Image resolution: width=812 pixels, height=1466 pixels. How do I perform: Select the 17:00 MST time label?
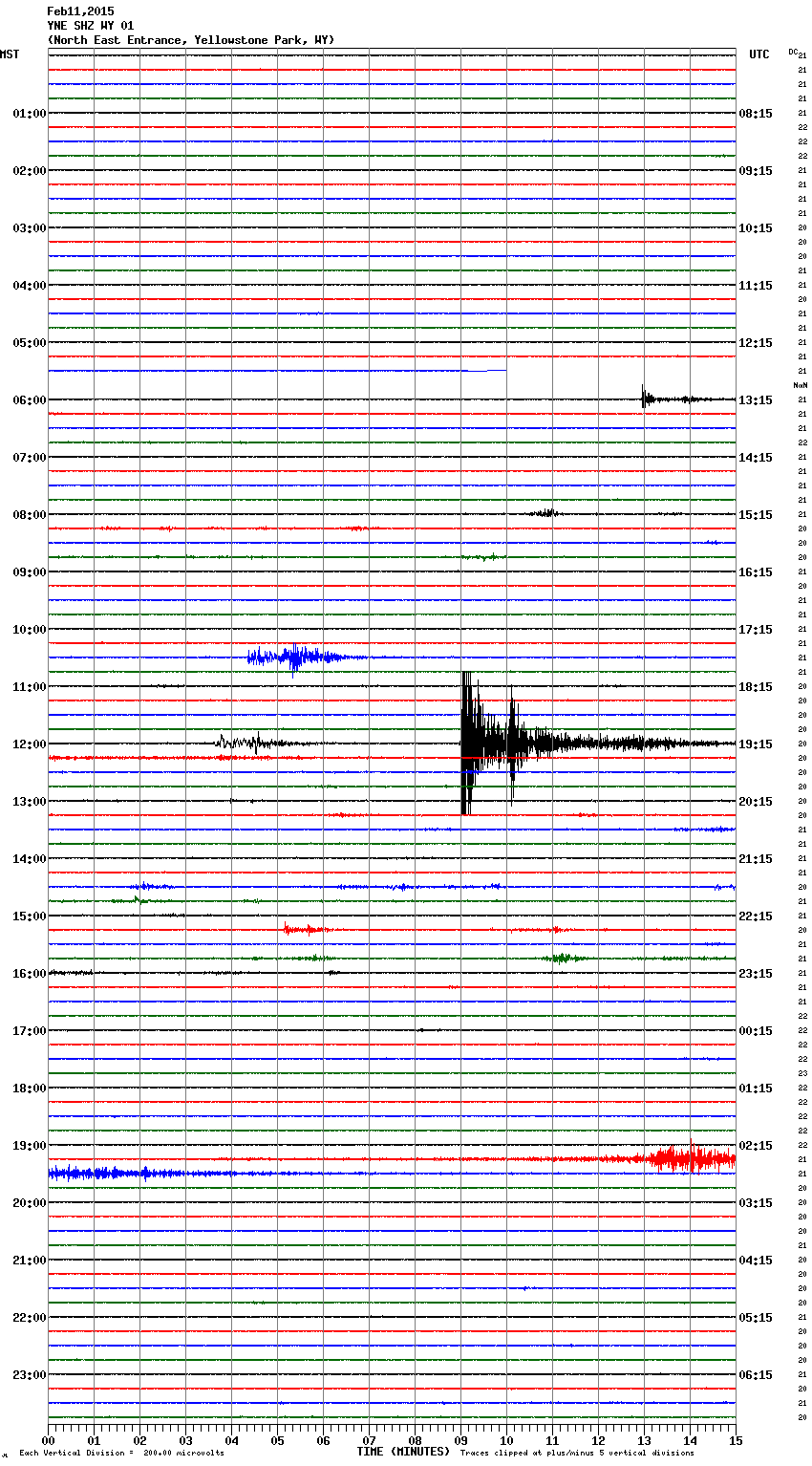click(x=30, y=1031)
